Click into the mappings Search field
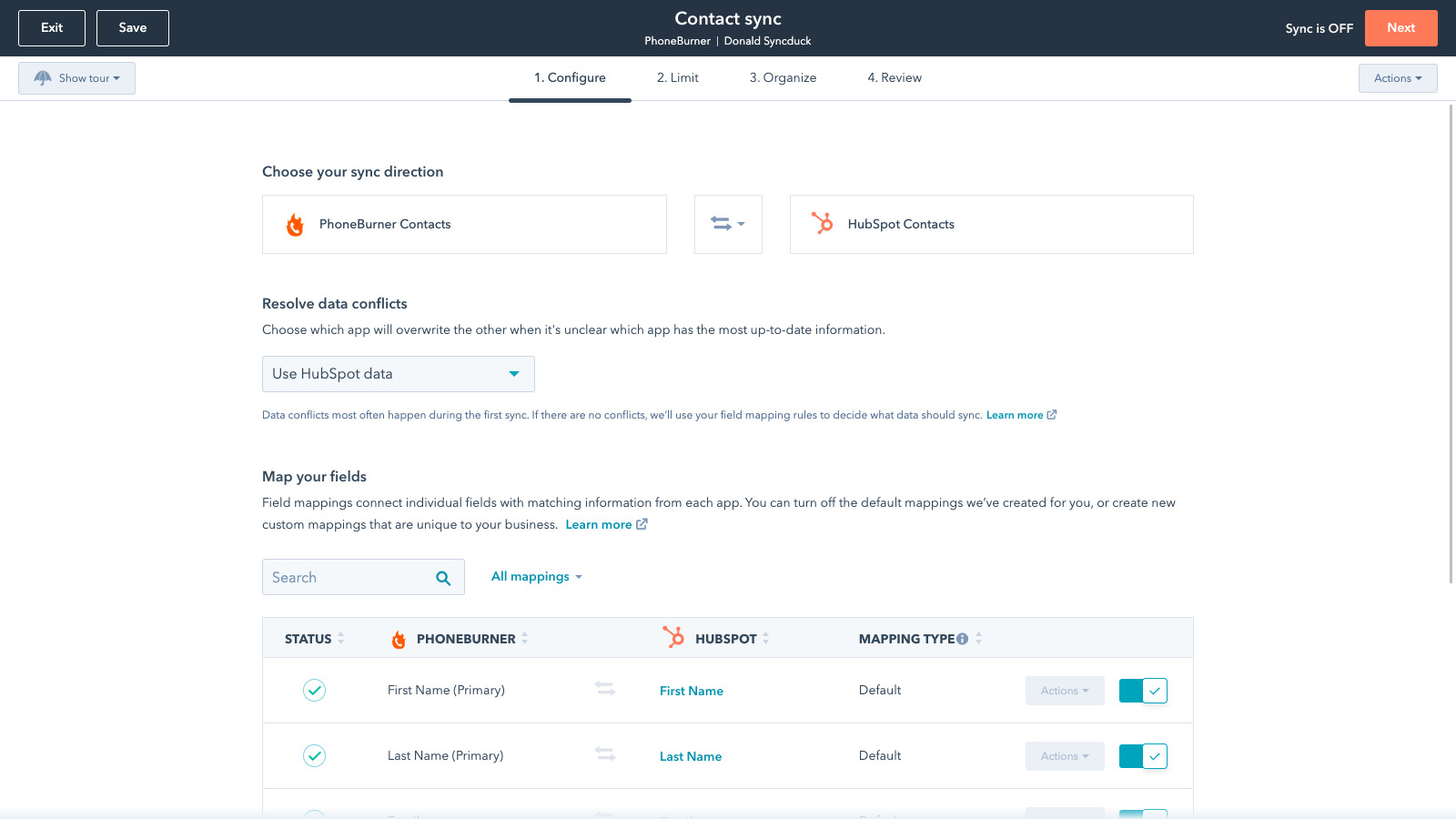 [x=346, y=578]
